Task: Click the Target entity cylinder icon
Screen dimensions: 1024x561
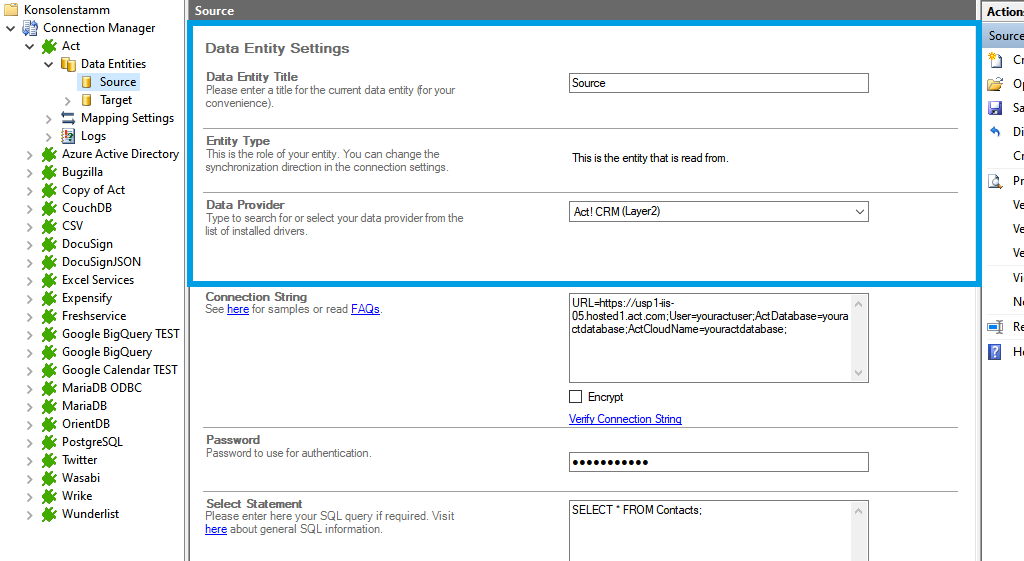Action: [x=87, y=100]
